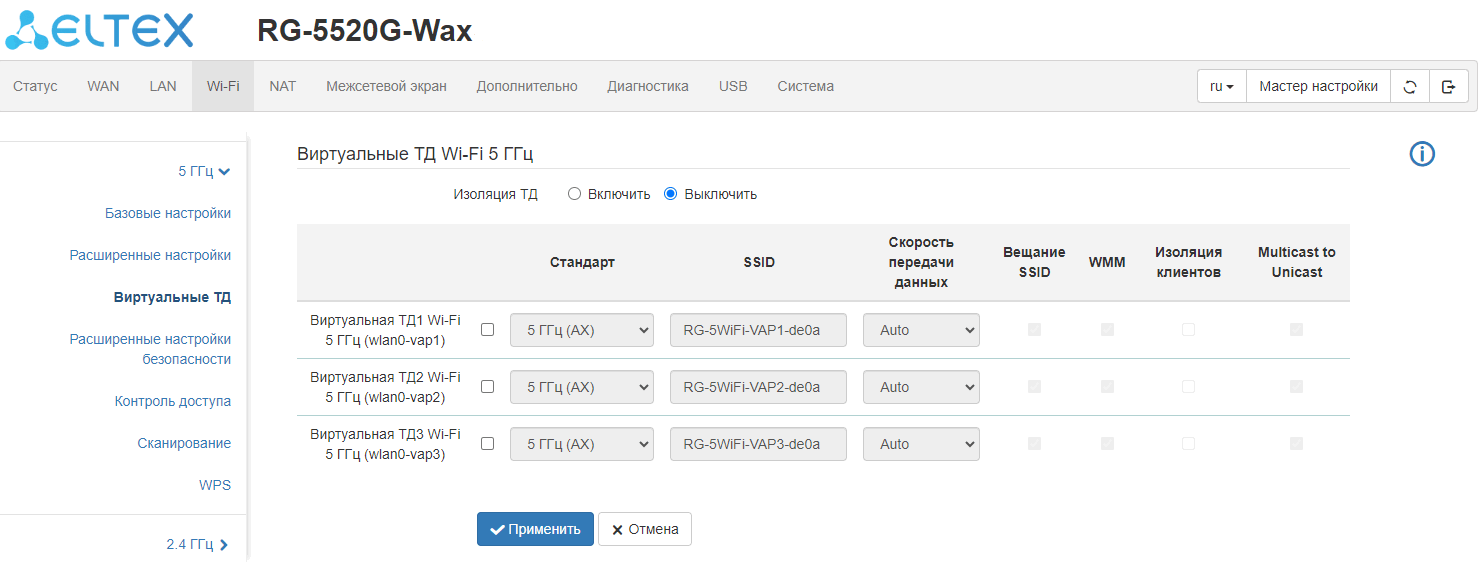
Task: Open Мастер настройки wizard
Action: tap(1318, 86)
